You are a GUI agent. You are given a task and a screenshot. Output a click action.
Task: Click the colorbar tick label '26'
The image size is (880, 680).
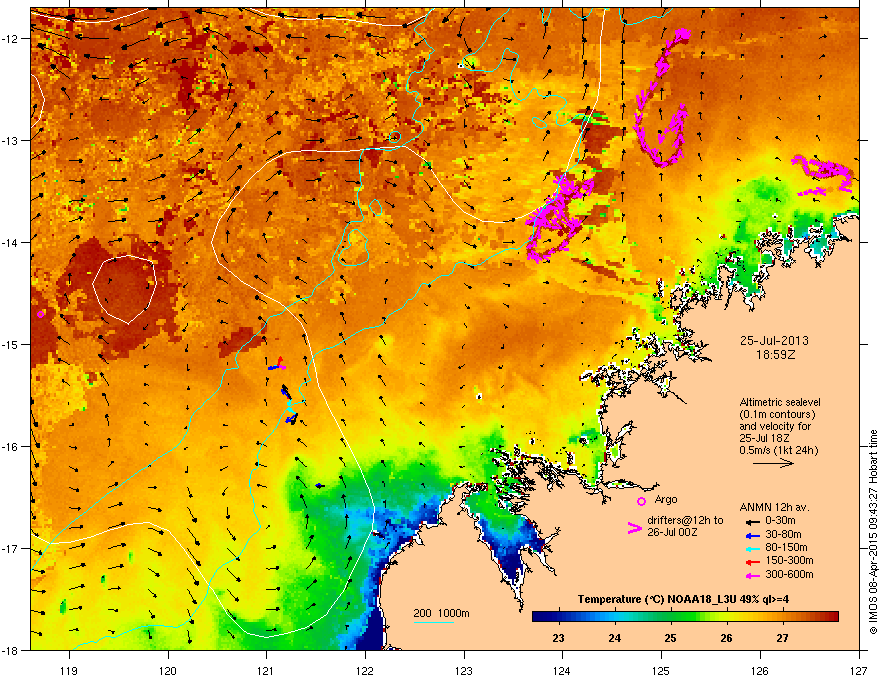(726, 638)
